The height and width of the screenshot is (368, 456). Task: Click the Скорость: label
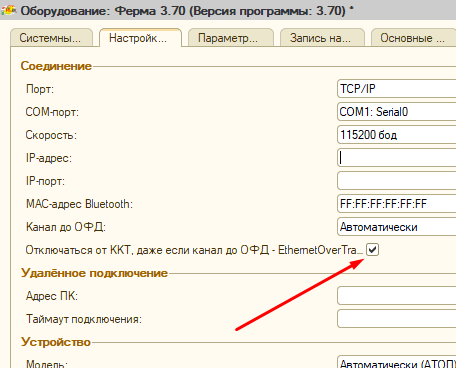(x=51, y=135)
